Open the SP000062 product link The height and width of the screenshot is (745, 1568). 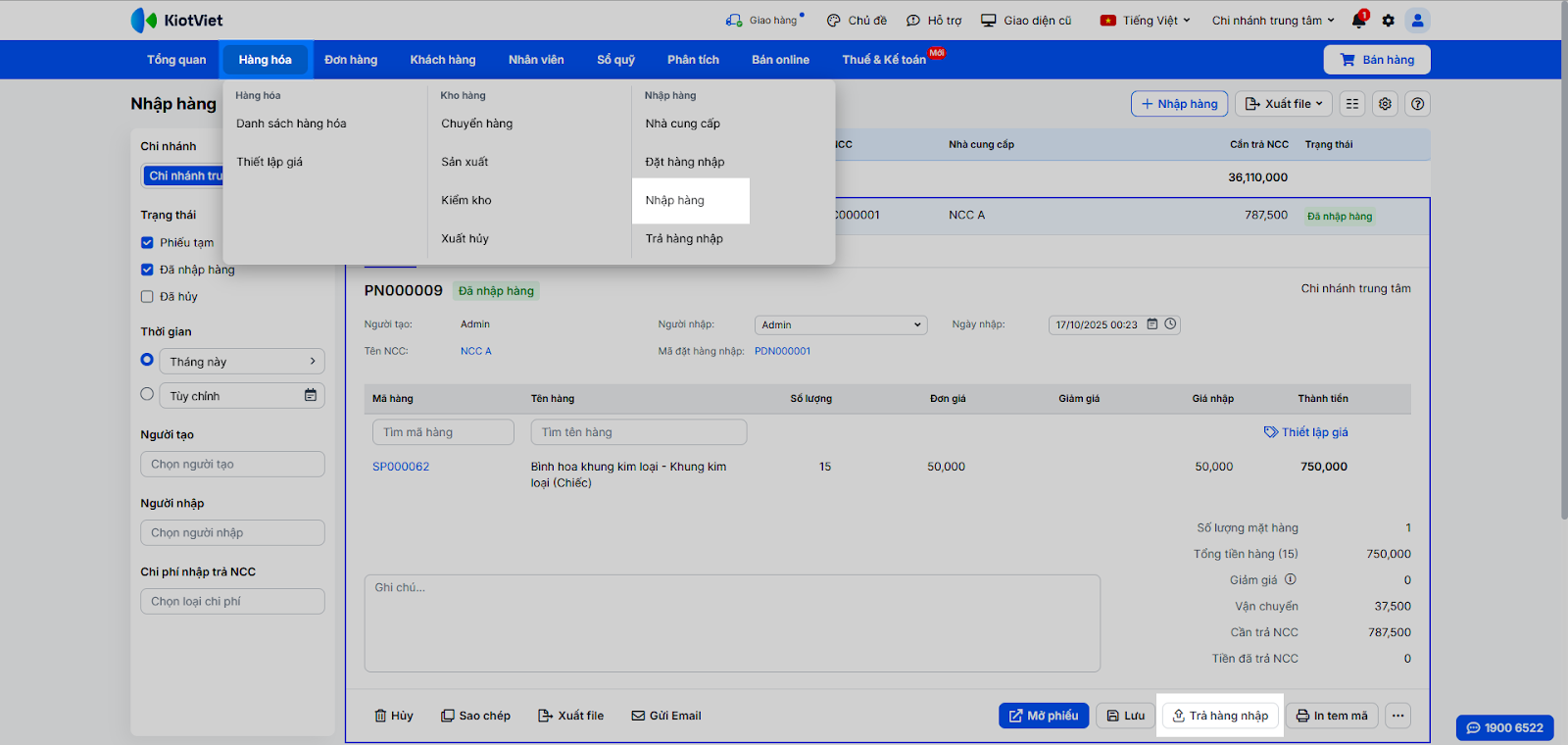click(x=401, y=467)
